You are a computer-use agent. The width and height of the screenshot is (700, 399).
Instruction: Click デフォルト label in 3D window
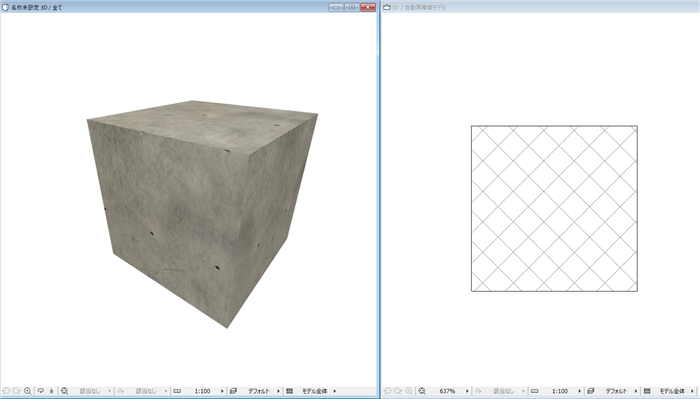(x=259, y=391)
